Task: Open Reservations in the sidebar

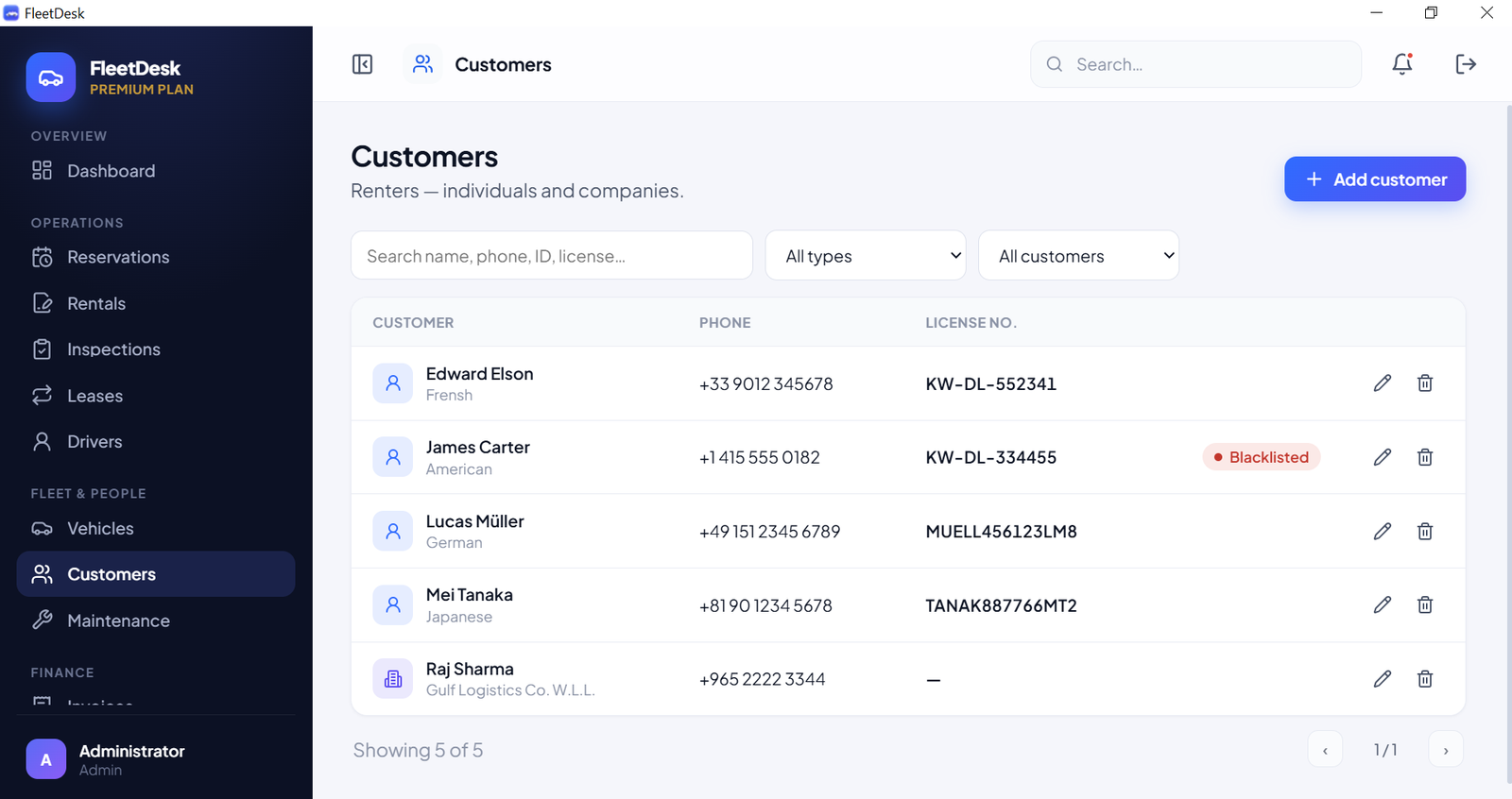Action: (x=156, y=257)
